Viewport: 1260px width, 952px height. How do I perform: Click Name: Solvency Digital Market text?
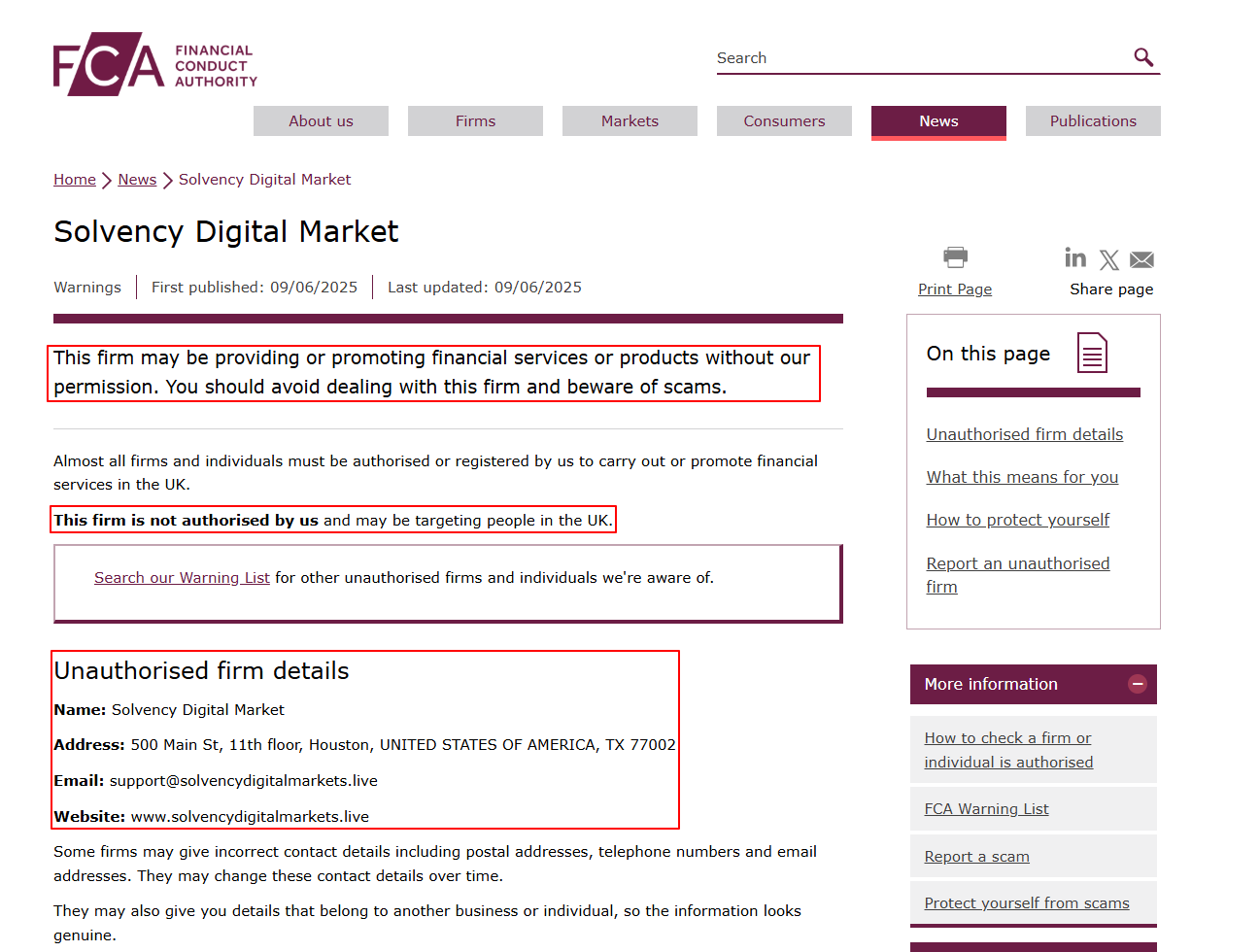[169, 710]
